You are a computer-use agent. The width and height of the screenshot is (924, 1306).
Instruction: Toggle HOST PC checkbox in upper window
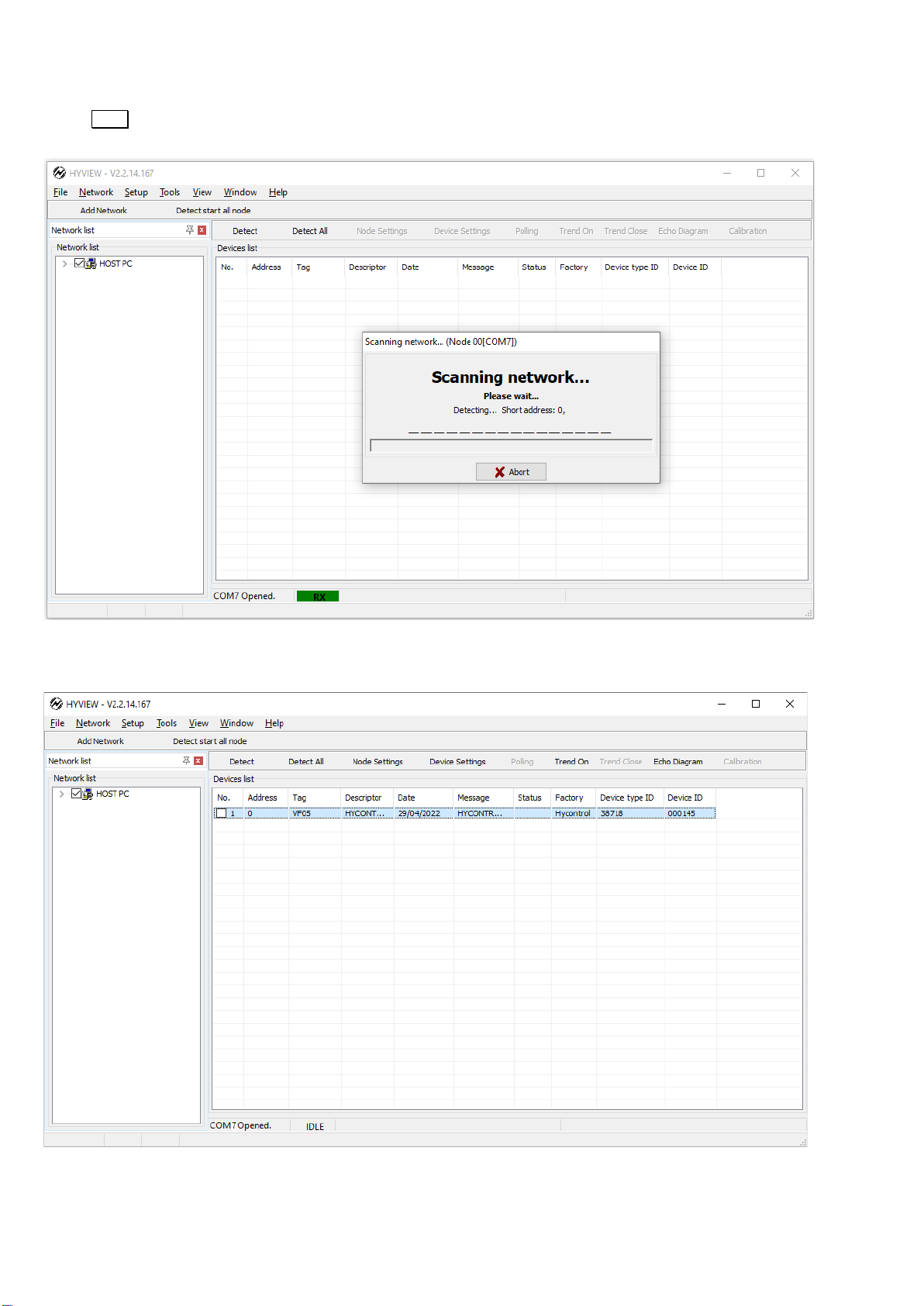click(79, 264)
